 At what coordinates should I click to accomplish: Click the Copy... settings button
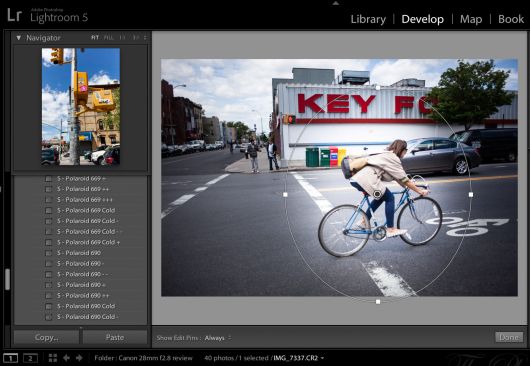pos(46,337)
